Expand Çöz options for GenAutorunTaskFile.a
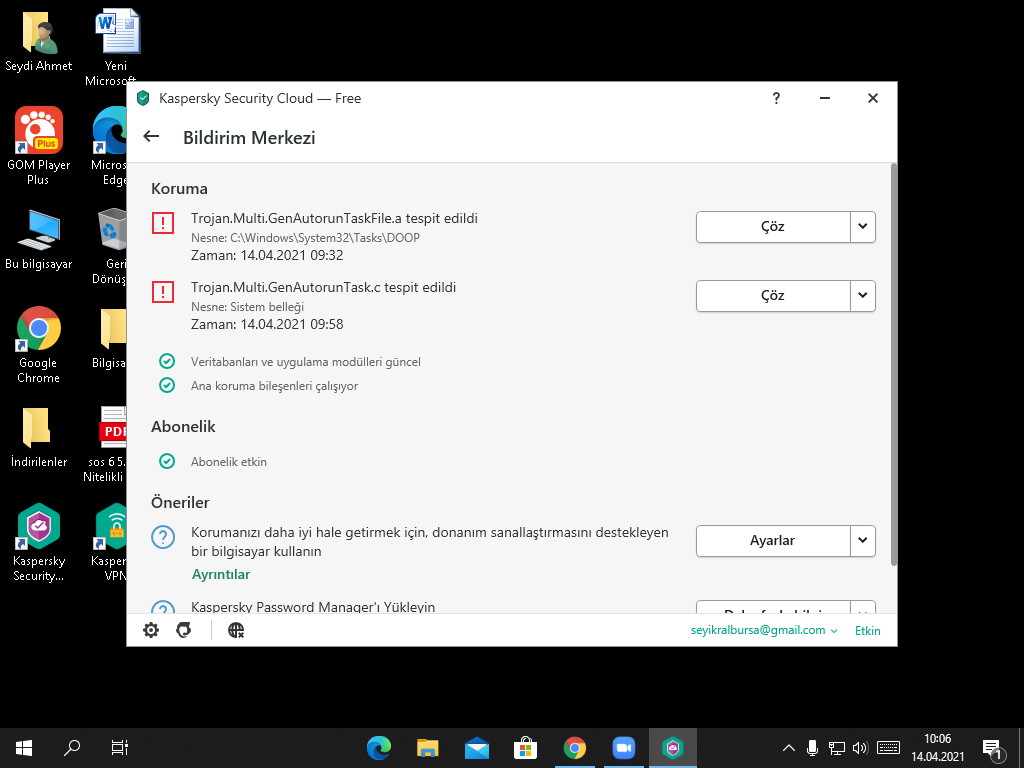 pos(863,227)
